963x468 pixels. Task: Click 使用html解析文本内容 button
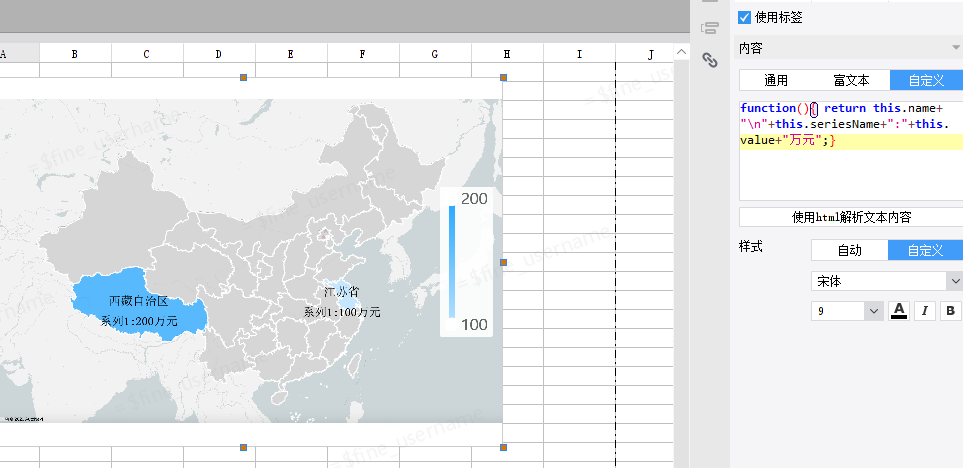pyautogui.click(x=850, y=217)
